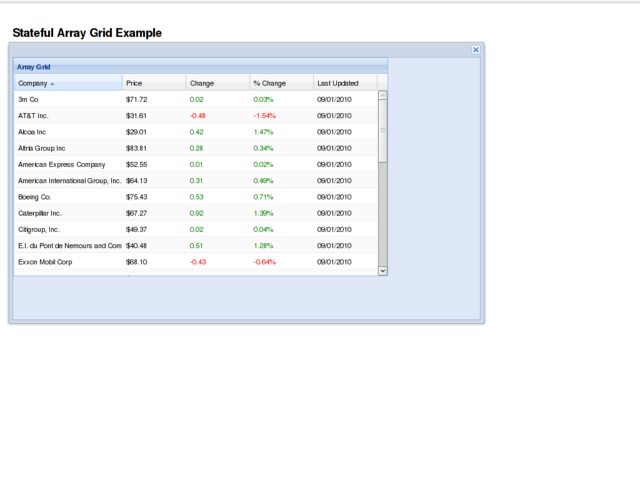Select the Boeing Co. row
The image size is (640, 480).
(x=196, y=197)
